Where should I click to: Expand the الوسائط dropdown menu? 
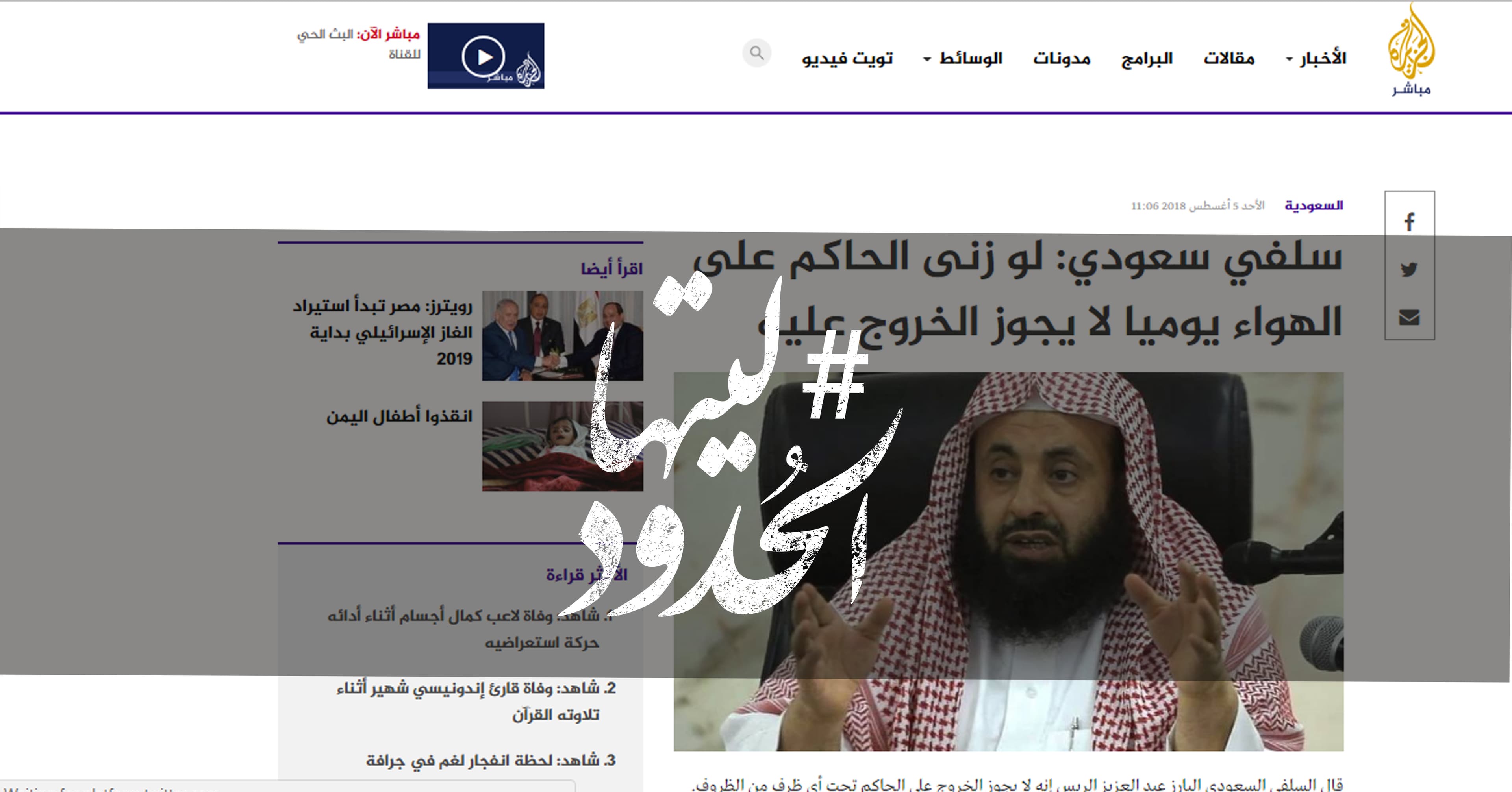963,58
